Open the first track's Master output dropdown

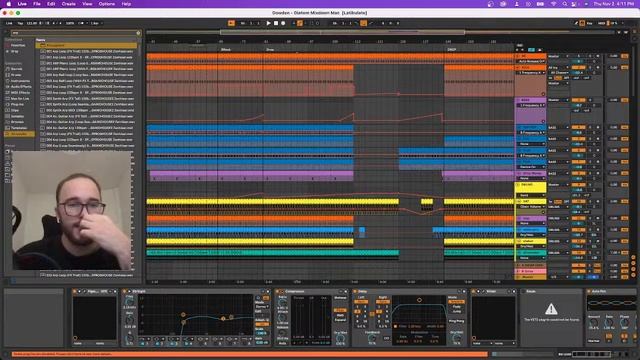[558, 56]
